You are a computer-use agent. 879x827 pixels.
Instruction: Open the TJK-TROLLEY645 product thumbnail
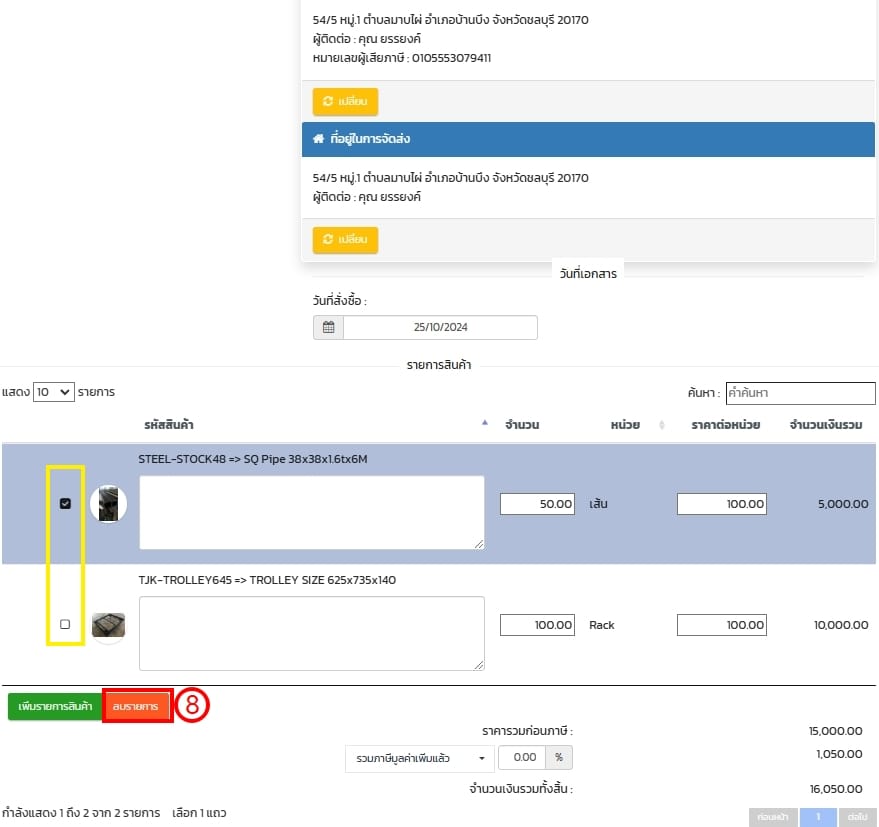tap(108, 625)
